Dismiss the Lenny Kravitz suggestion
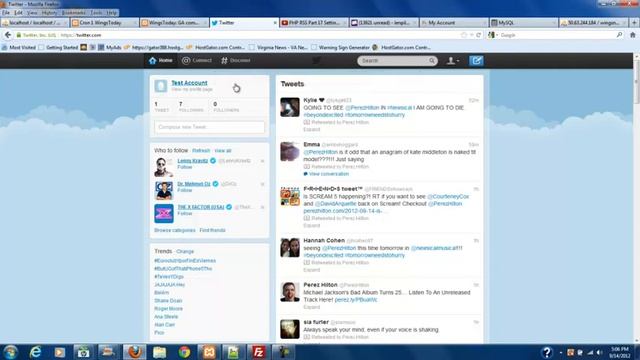Viewport: 640px width, 360px height. point(262,161)
